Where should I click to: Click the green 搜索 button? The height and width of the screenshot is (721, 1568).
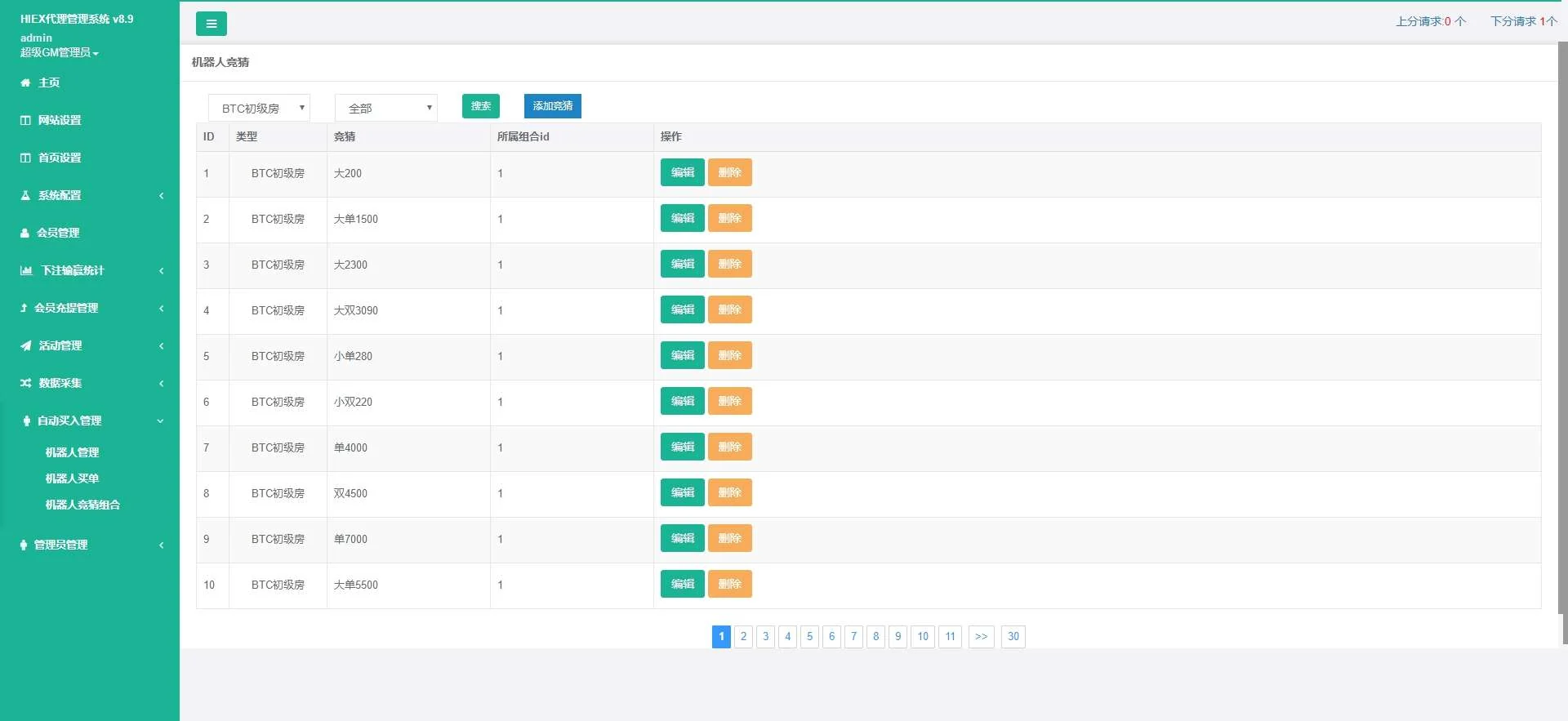pyautogui.click(x=480, y=106)
